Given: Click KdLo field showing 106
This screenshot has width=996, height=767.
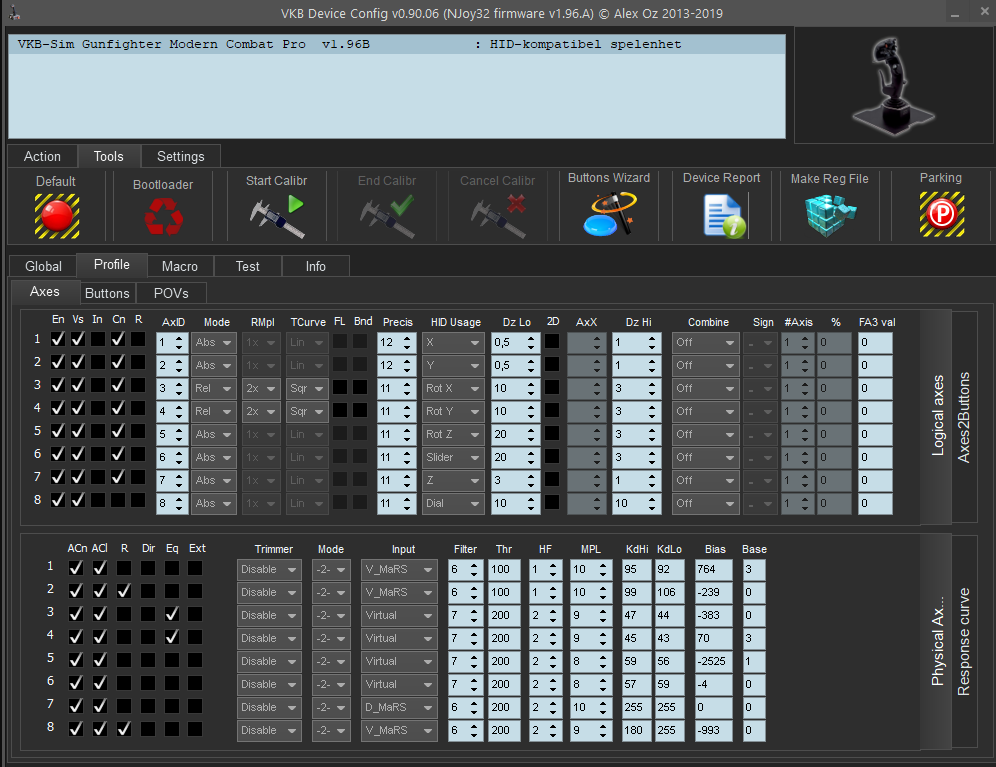Looking at the screenshot, I should coord(669,592).
